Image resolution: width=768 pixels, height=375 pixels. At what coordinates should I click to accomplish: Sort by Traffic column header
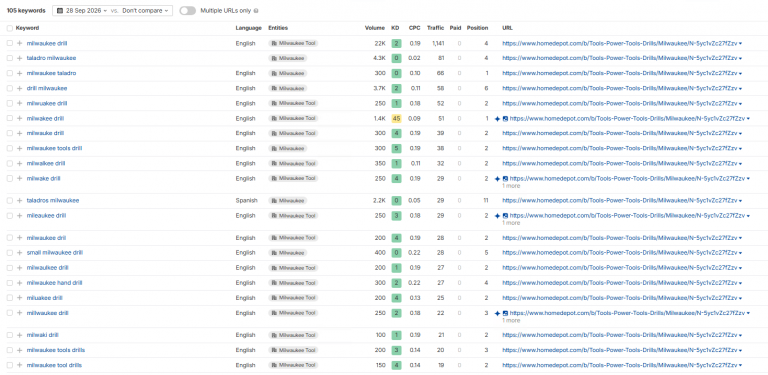pyautogui.click(x=435, y=28)
